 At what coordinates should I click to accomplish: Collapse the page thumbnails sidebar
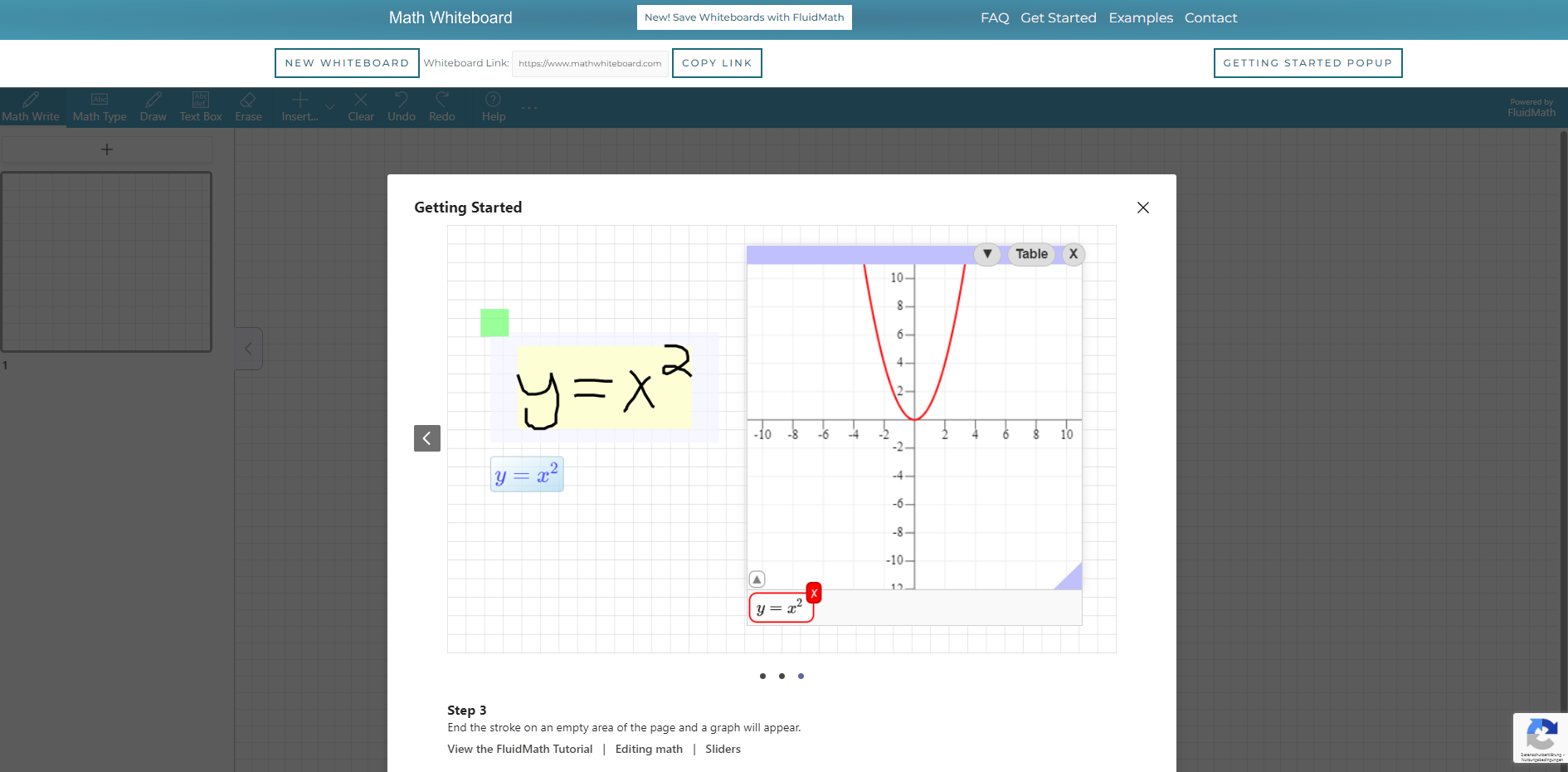pos(248,349)
